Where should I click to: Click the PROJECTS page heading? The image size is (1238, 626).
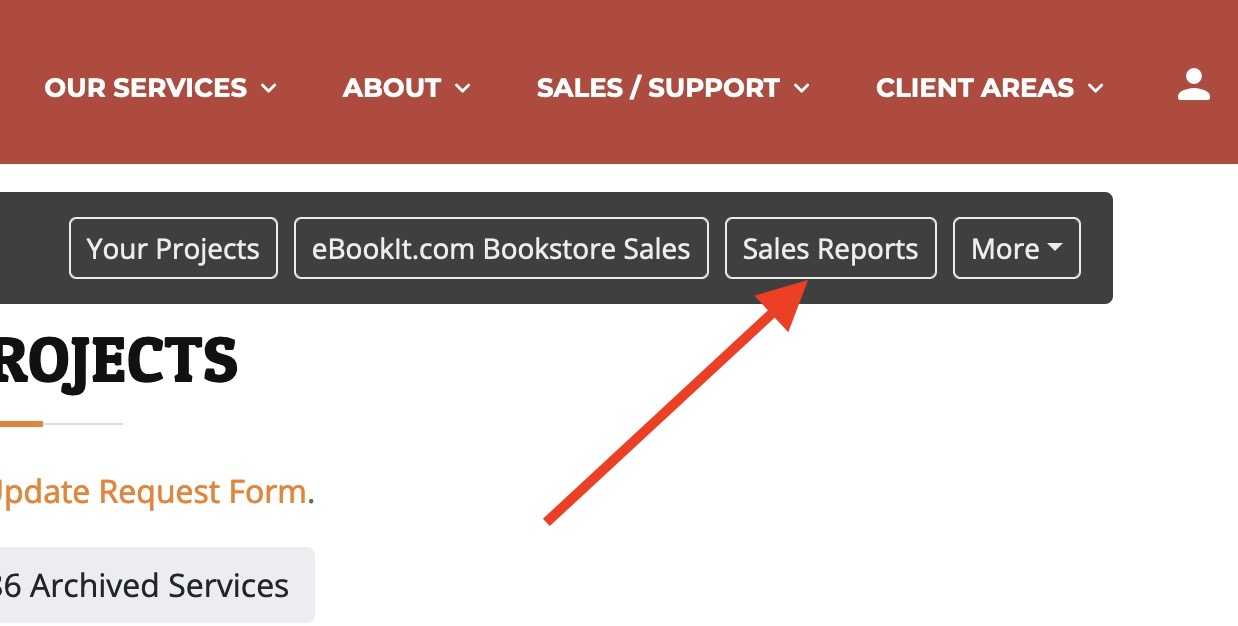[119, 361]
